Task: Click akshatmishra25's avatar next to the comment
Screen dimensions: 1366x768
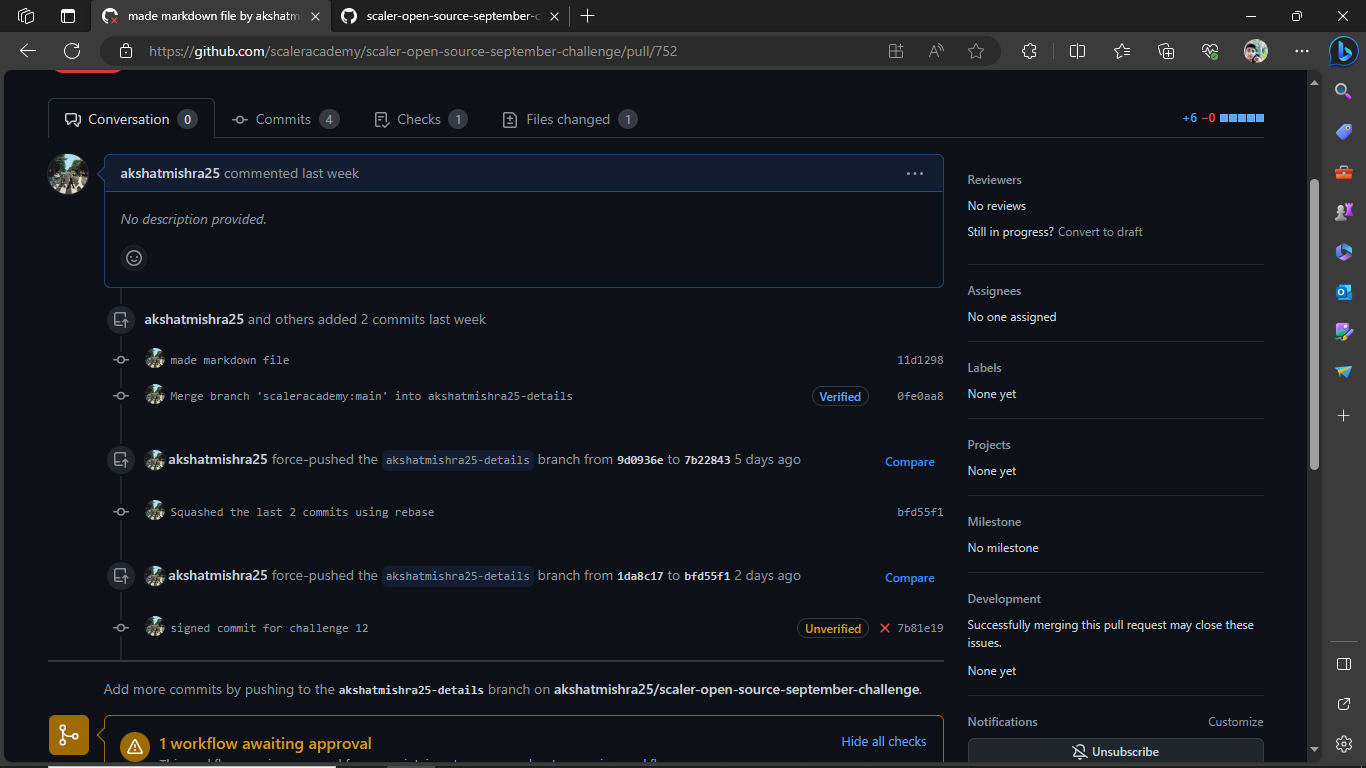Action: pos(67,174)
